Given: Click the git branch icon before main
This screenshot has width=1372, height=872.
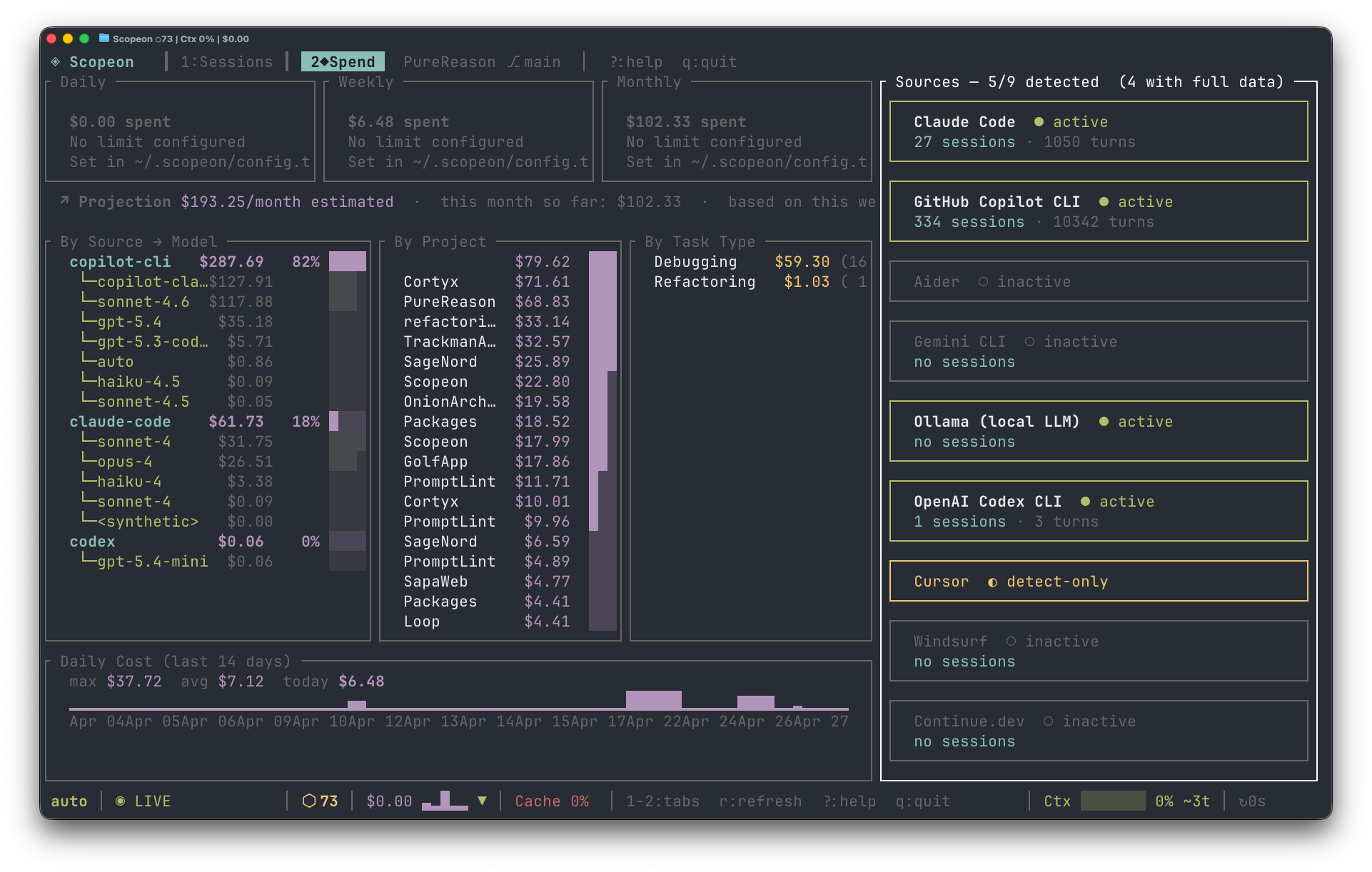Looking at the screenshot, I should point(514,62).
